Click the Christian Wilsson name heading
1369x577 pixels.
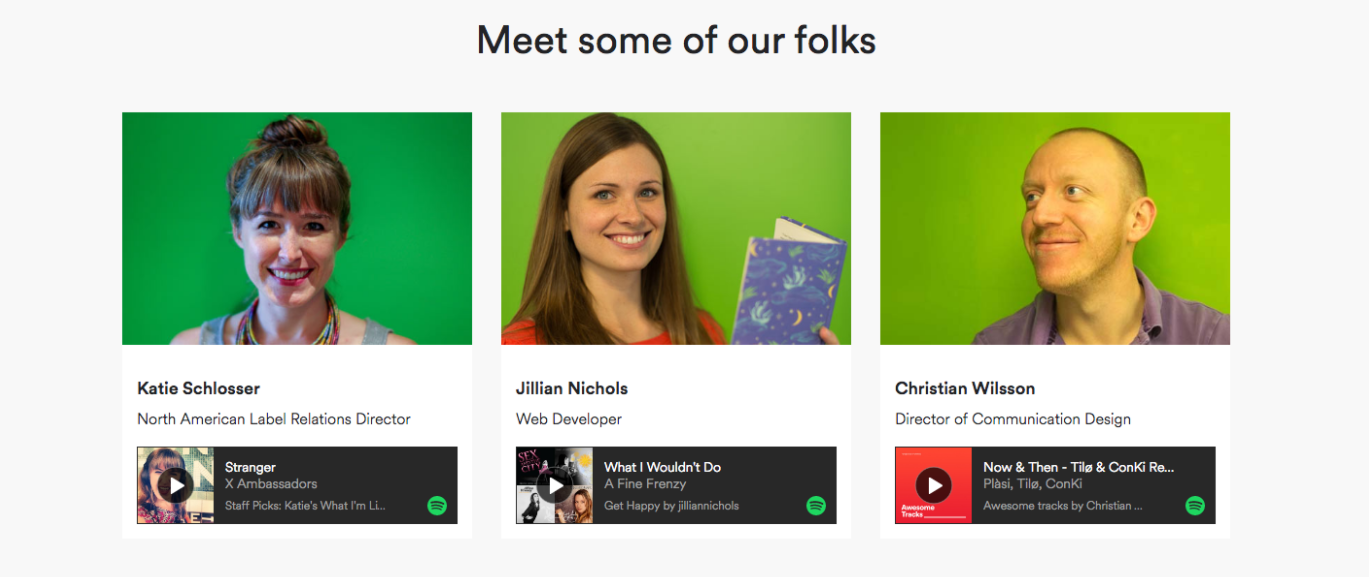click(x=965, y=388)
